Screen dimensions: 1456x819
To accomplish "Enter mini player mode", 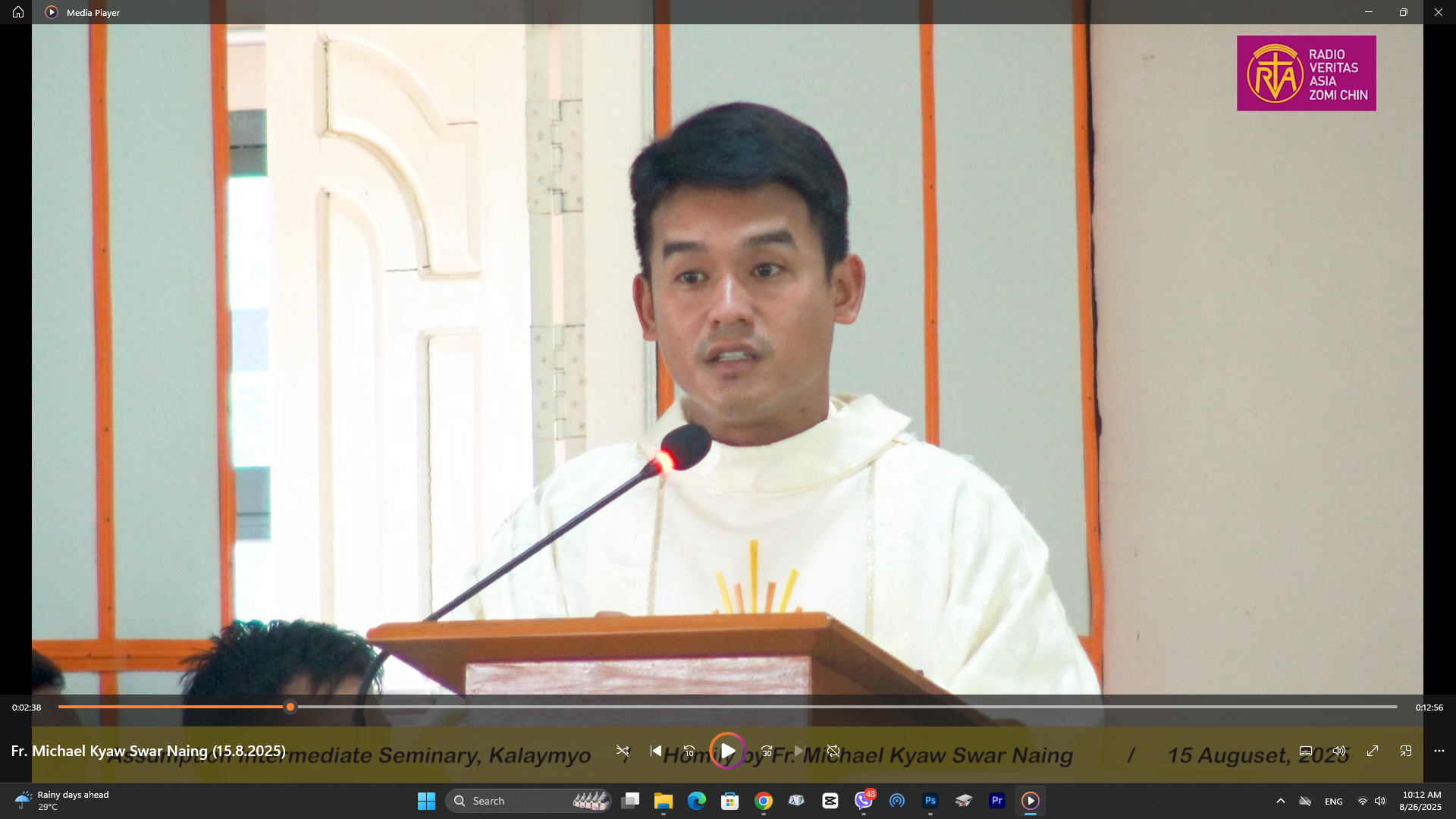I will pyautogui.click(x=1405, y=751).
